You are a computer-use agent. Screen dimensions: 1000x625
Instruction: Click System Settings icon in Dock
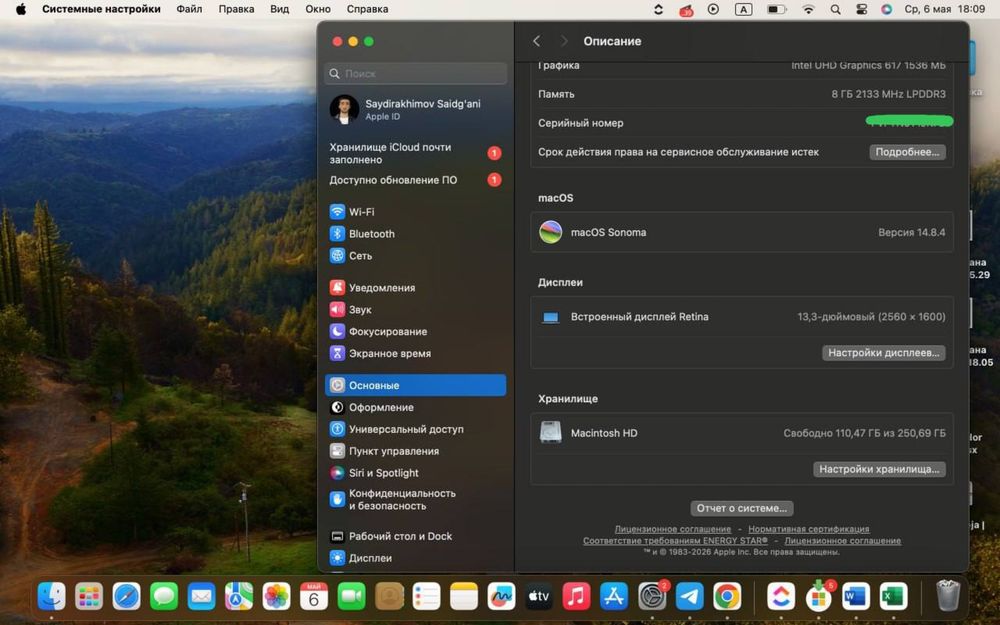point(651,597)
